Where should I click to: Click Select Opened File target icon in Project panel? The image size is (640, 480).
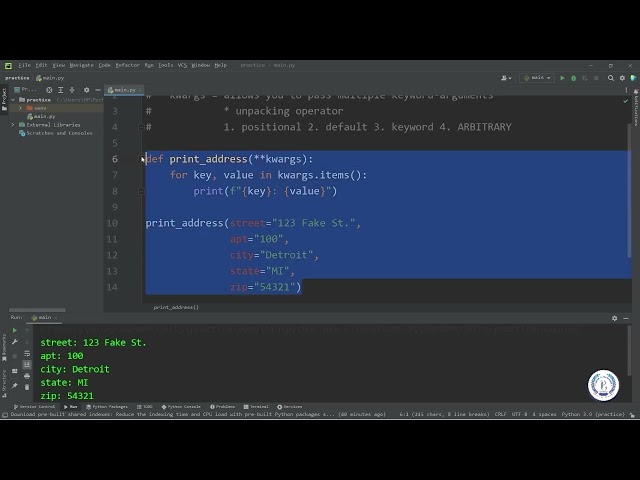point(49,90)
